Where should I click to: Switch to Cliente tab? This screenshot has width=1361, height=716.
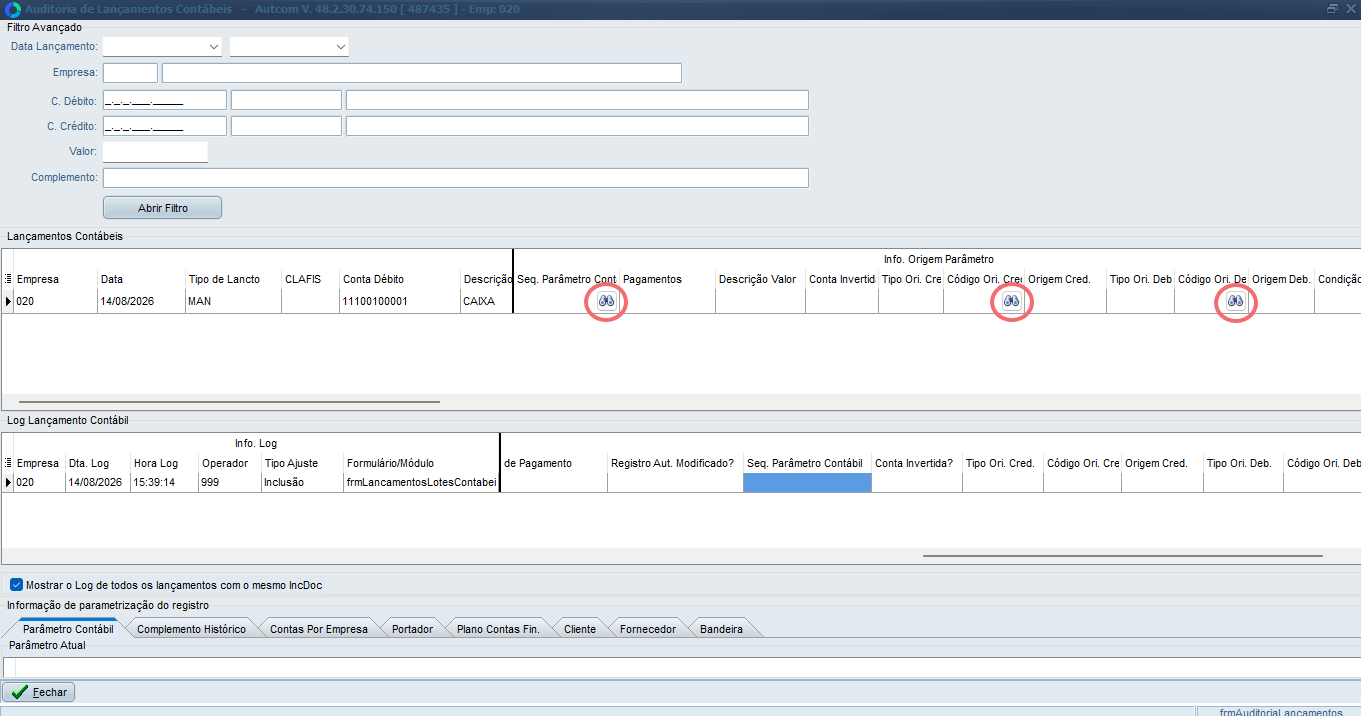pyautogui.click(x=580, y=629)
